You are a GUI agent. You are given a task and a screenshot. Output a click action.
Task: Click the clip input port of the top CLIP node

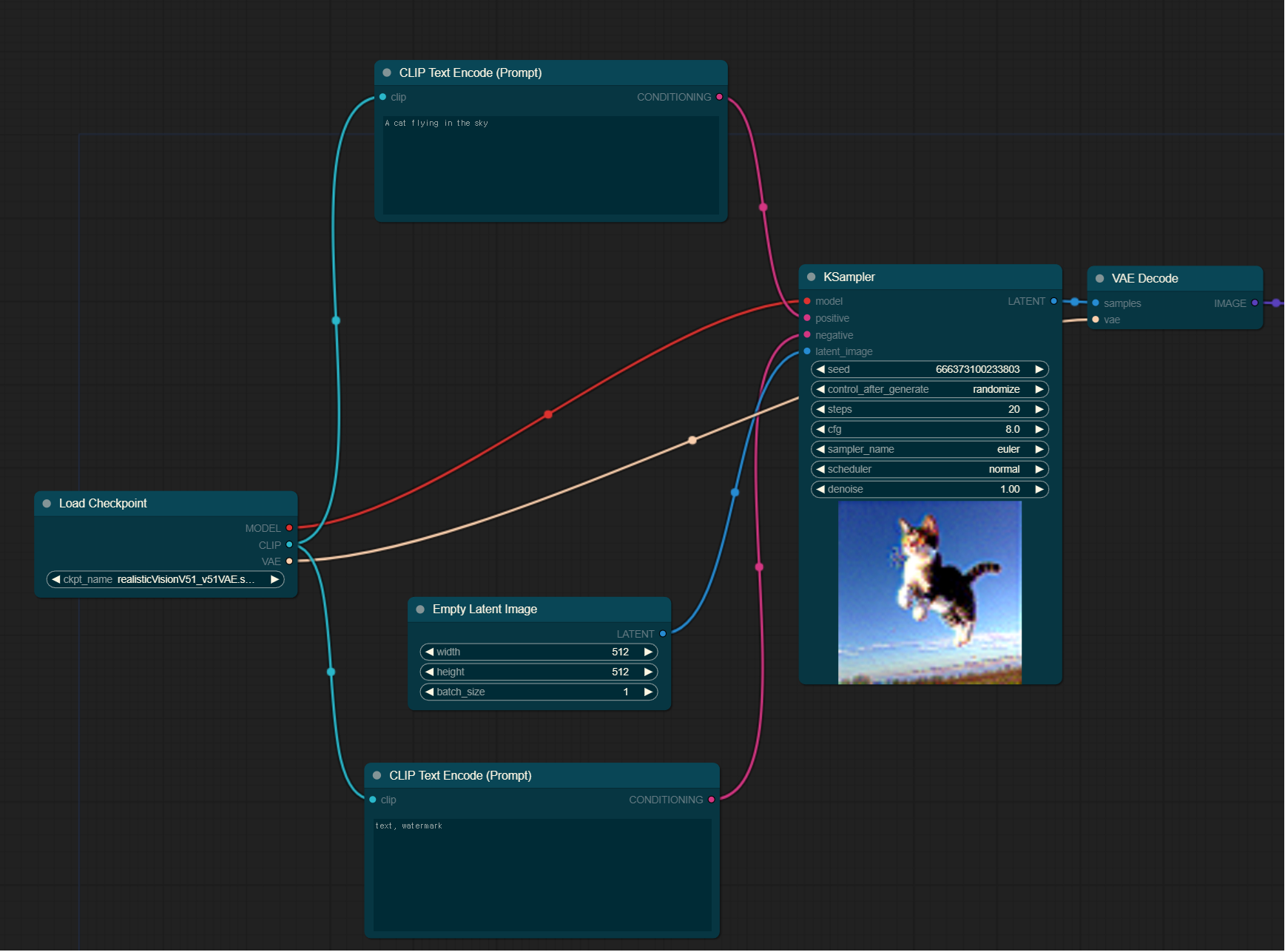pyautogui.click(x=382, y=97)
